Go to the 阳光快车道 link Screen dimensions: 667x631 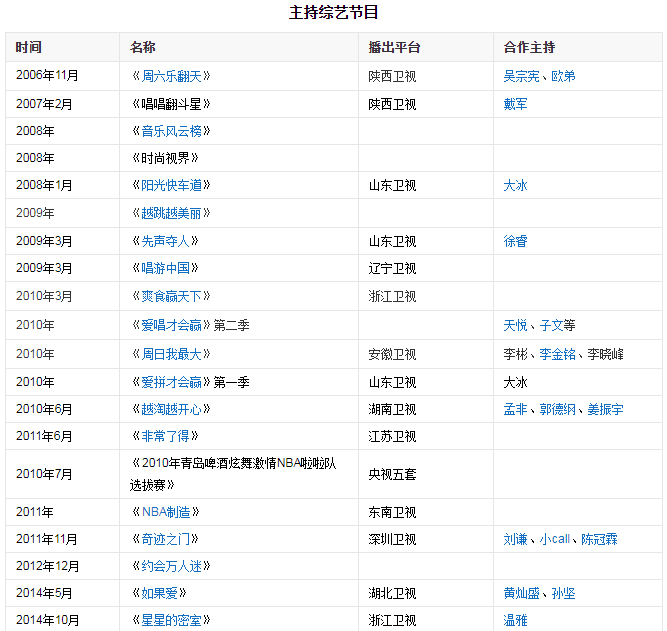(171, 186)
